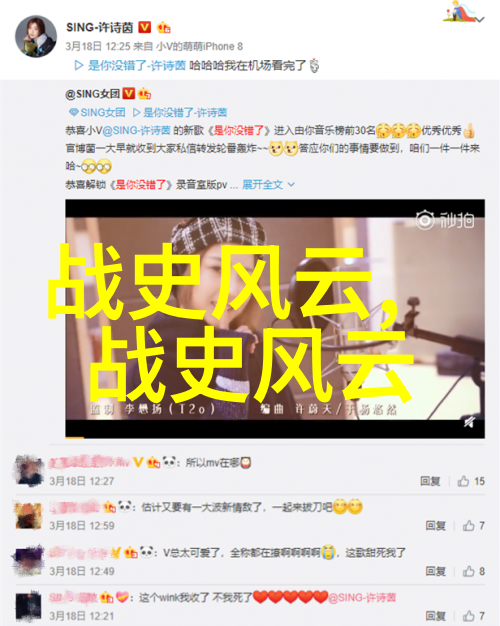Reply to the 所以mv在哪 comment
This screenshot has height=626, width=500.
click(430, 481)
